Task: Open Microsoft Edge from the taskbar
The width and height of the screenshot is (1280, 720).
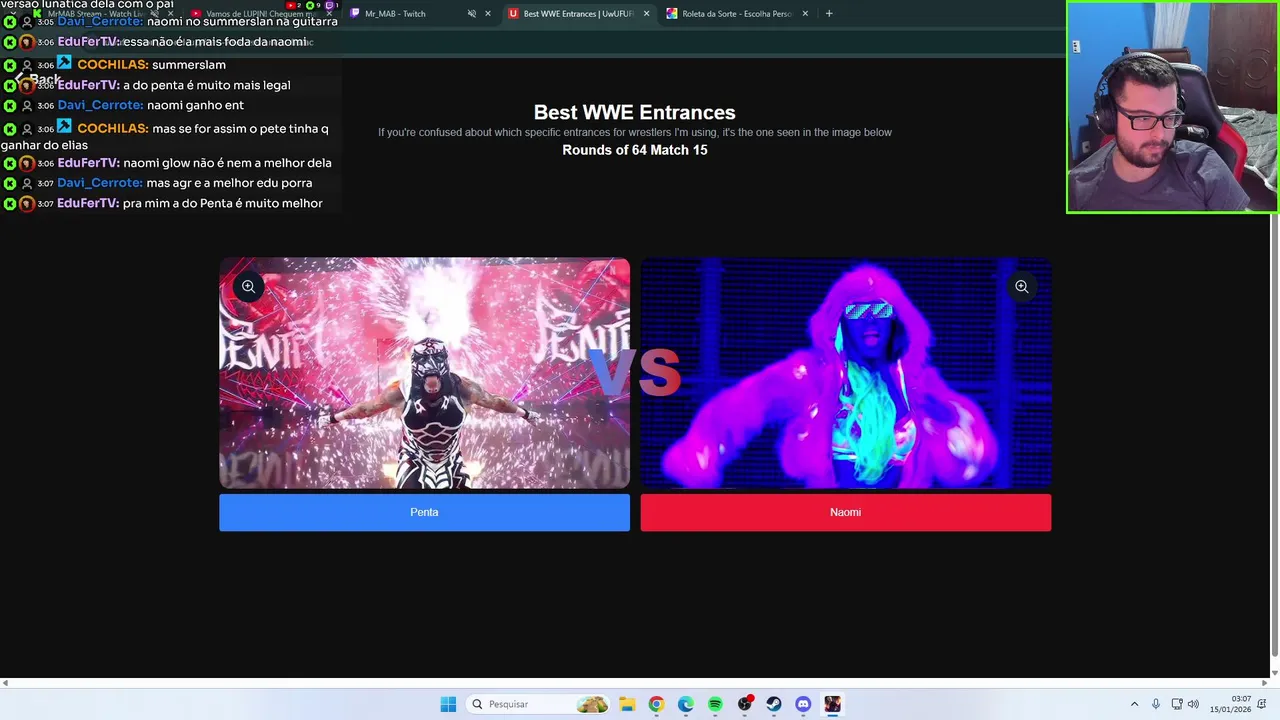Action: click(x=685, y=704)
